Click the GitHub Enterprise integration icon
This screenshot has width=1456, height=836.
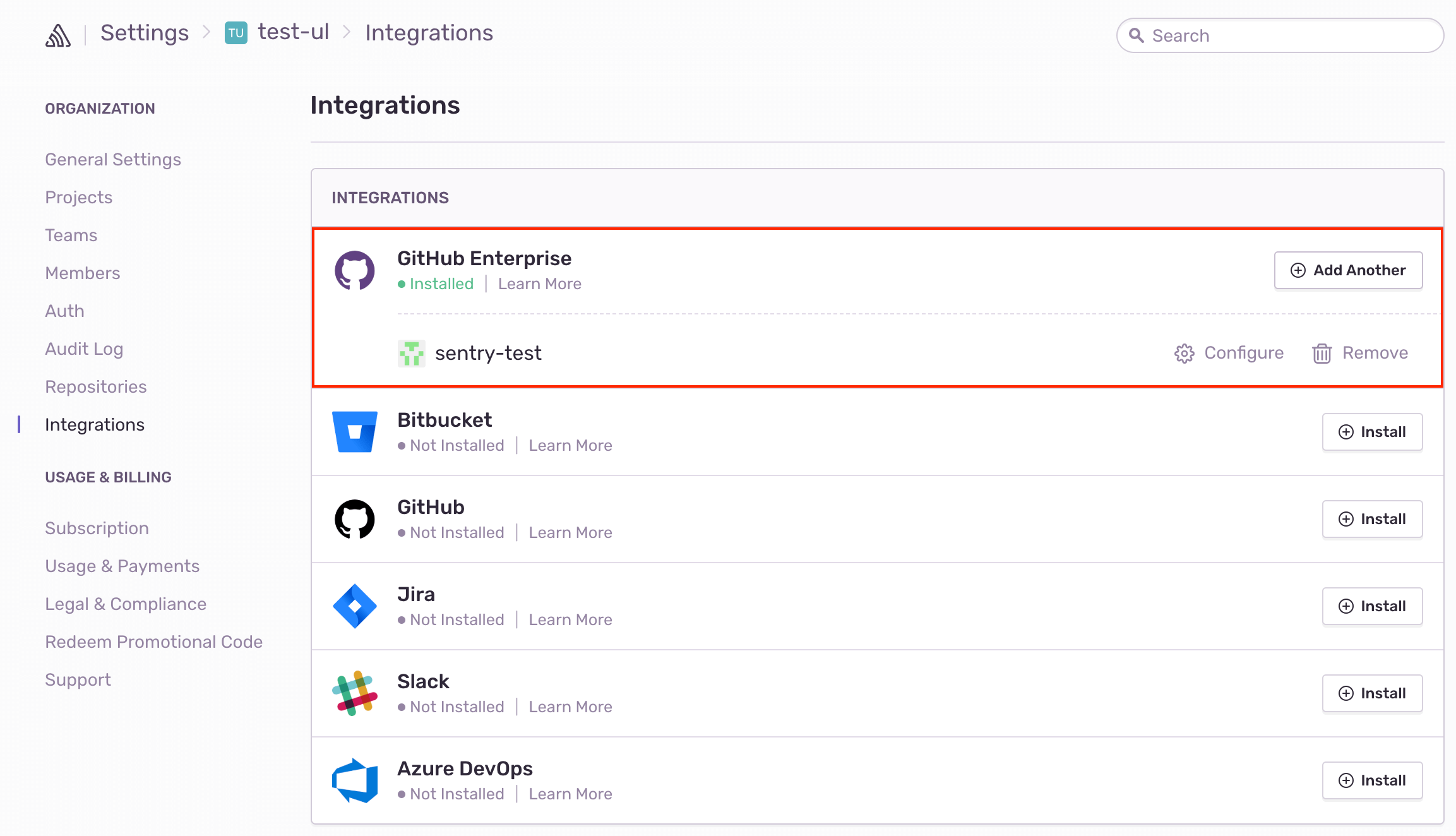(x=354, y=269)
